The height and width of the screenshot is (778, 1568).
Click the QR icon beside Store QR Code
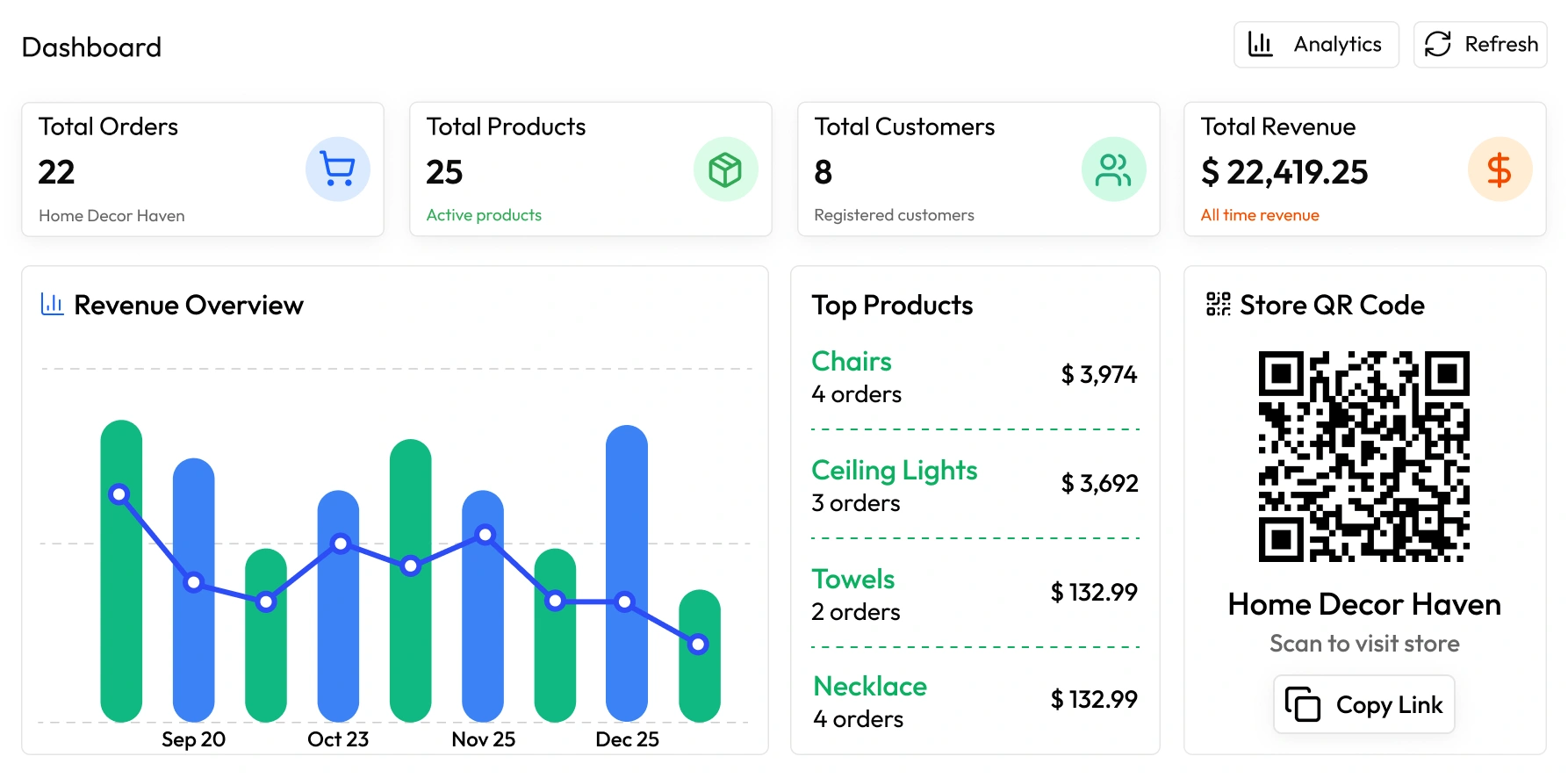click(1219, 305)
